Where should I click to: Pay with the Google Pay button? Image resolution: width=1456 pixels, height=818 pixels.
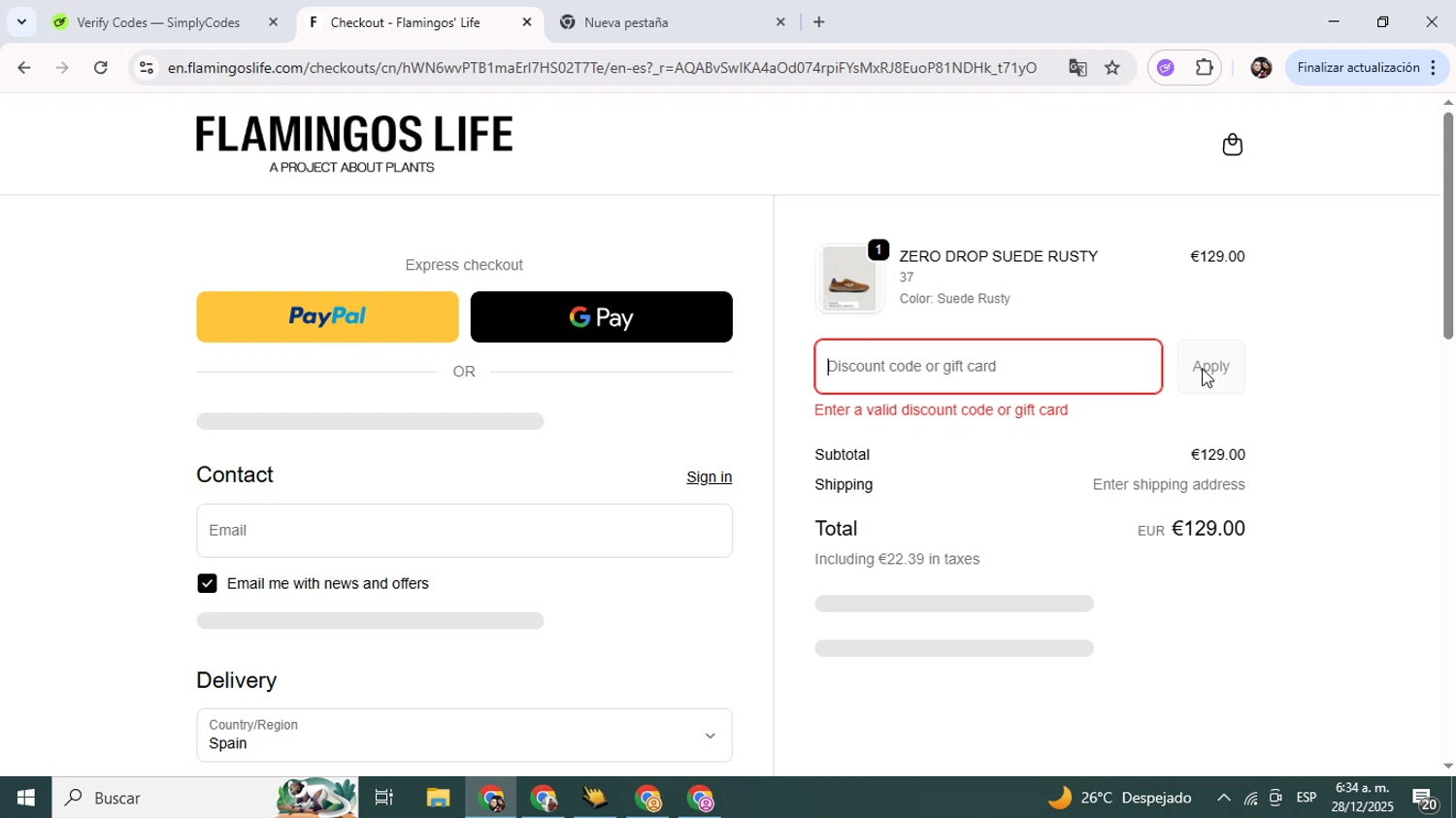pos(601,317)
